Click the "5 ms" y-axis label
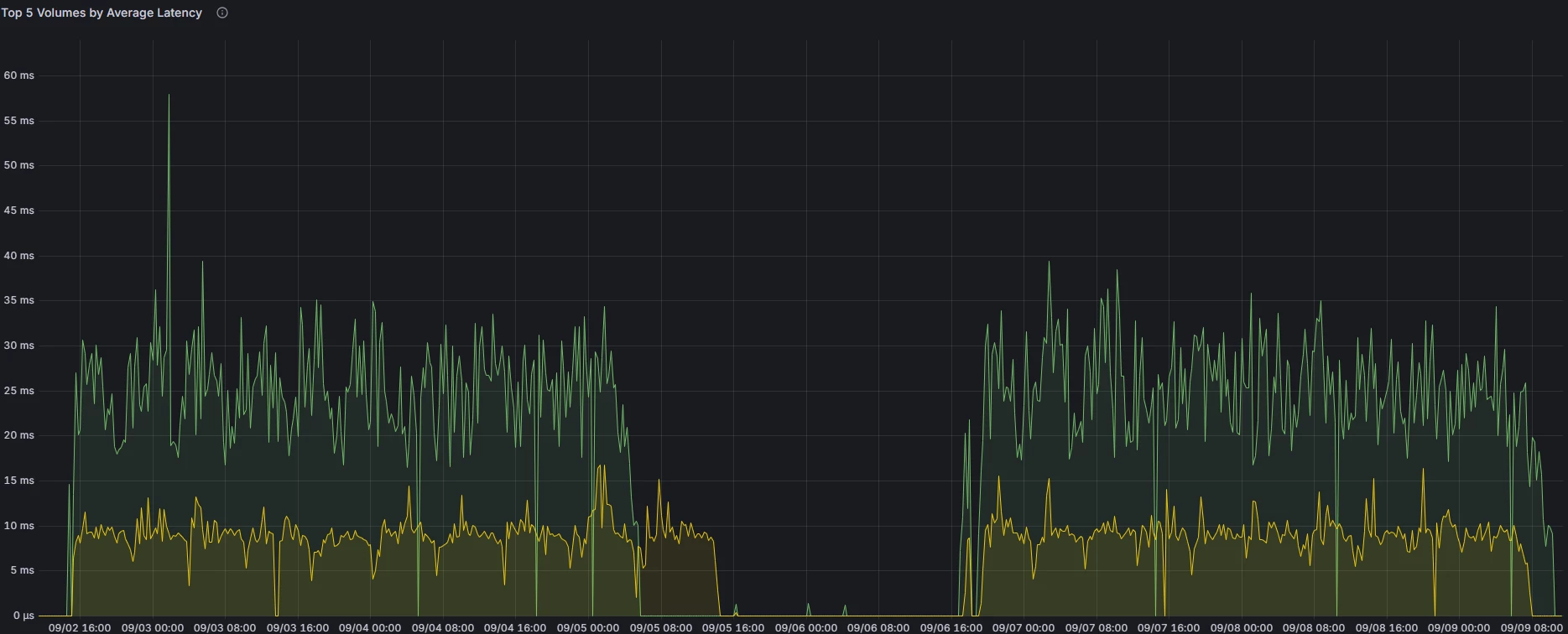This screenshot has height=634, width=1568. (23, 570)
